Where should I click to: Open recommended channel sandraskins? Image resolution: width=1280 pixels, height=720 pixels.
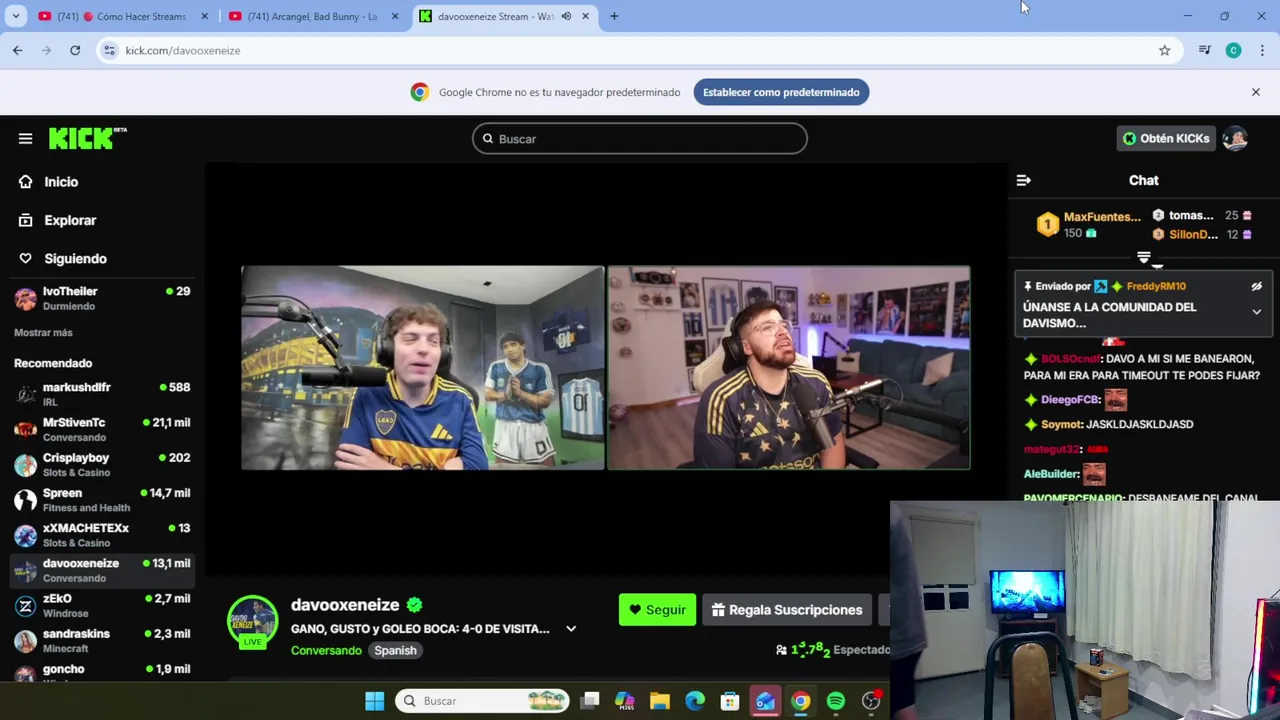pyautogui.click(x=101, y=640)
